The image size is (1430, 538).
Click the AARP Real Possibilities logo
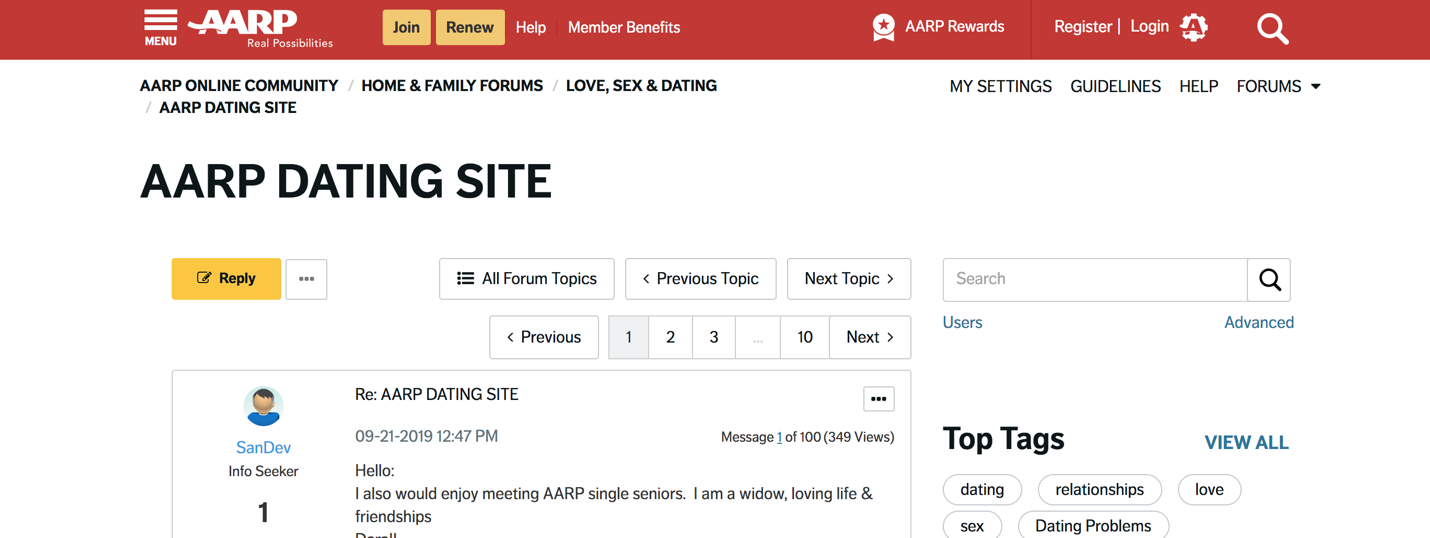262,28
